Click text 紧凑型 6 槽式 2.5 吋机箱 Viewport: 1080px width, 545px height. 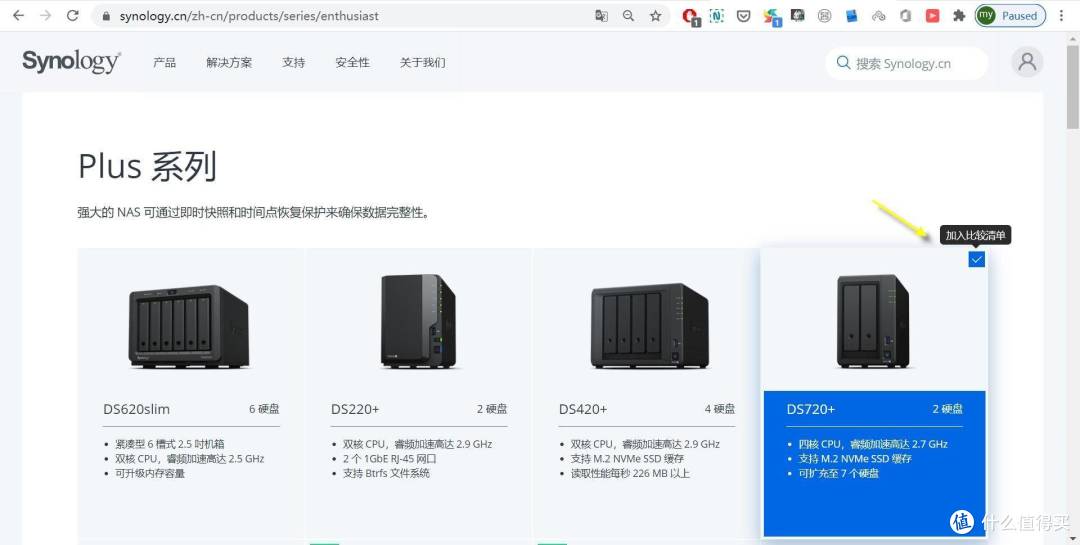tap(170, 444)
